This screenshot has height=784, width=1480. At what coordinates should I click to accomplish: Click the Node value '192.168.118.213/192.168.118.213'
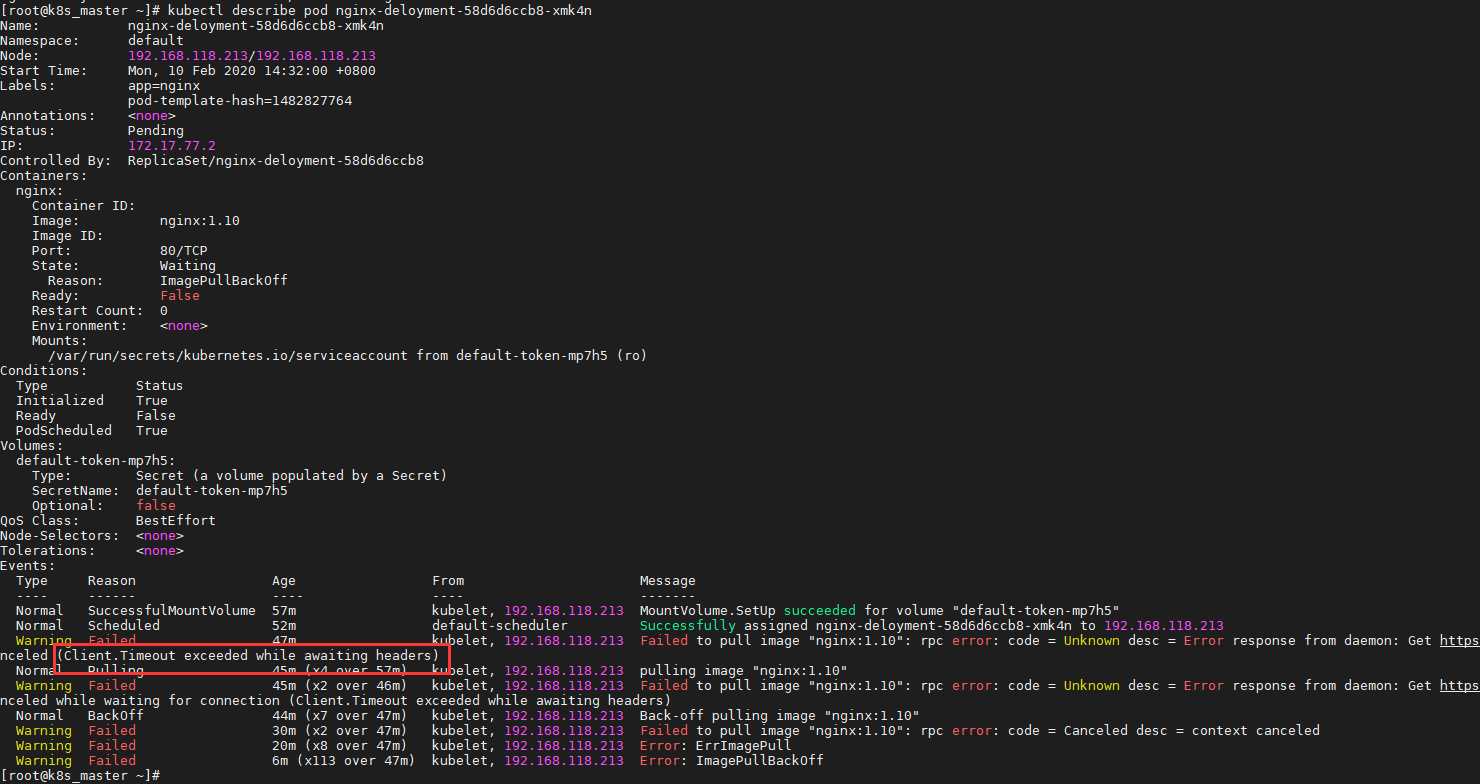point(252,55)
